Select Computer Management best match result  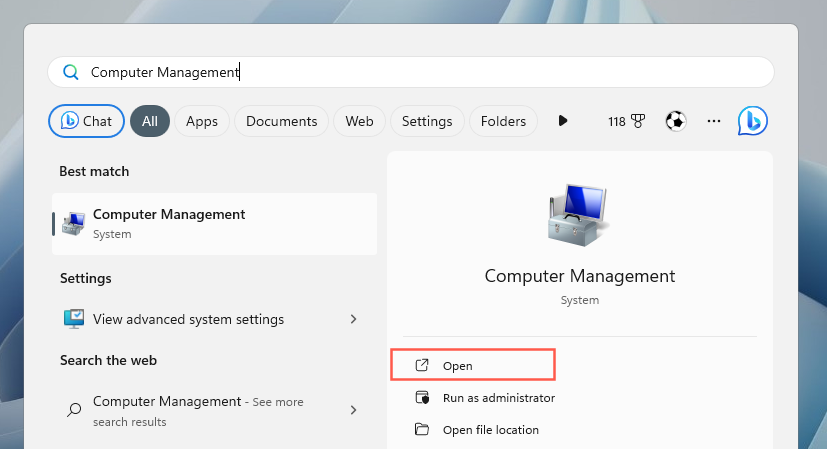214,223
